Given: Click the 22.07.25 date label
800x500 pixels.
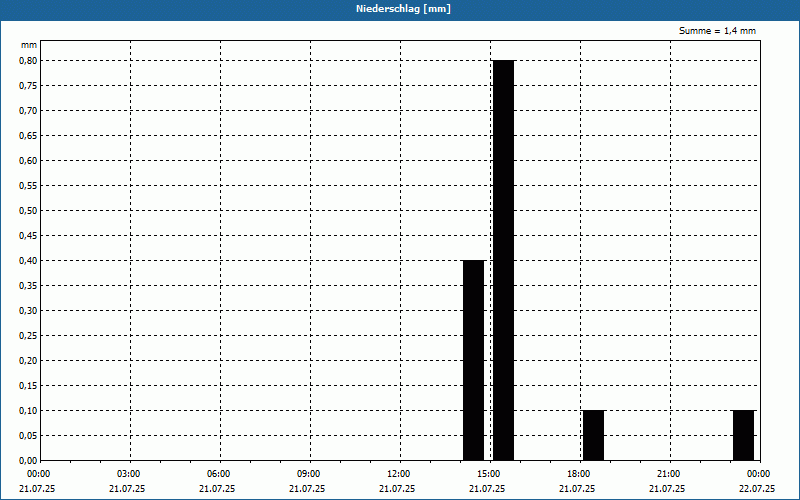Looking at the screenshot, I should (757, 489).
